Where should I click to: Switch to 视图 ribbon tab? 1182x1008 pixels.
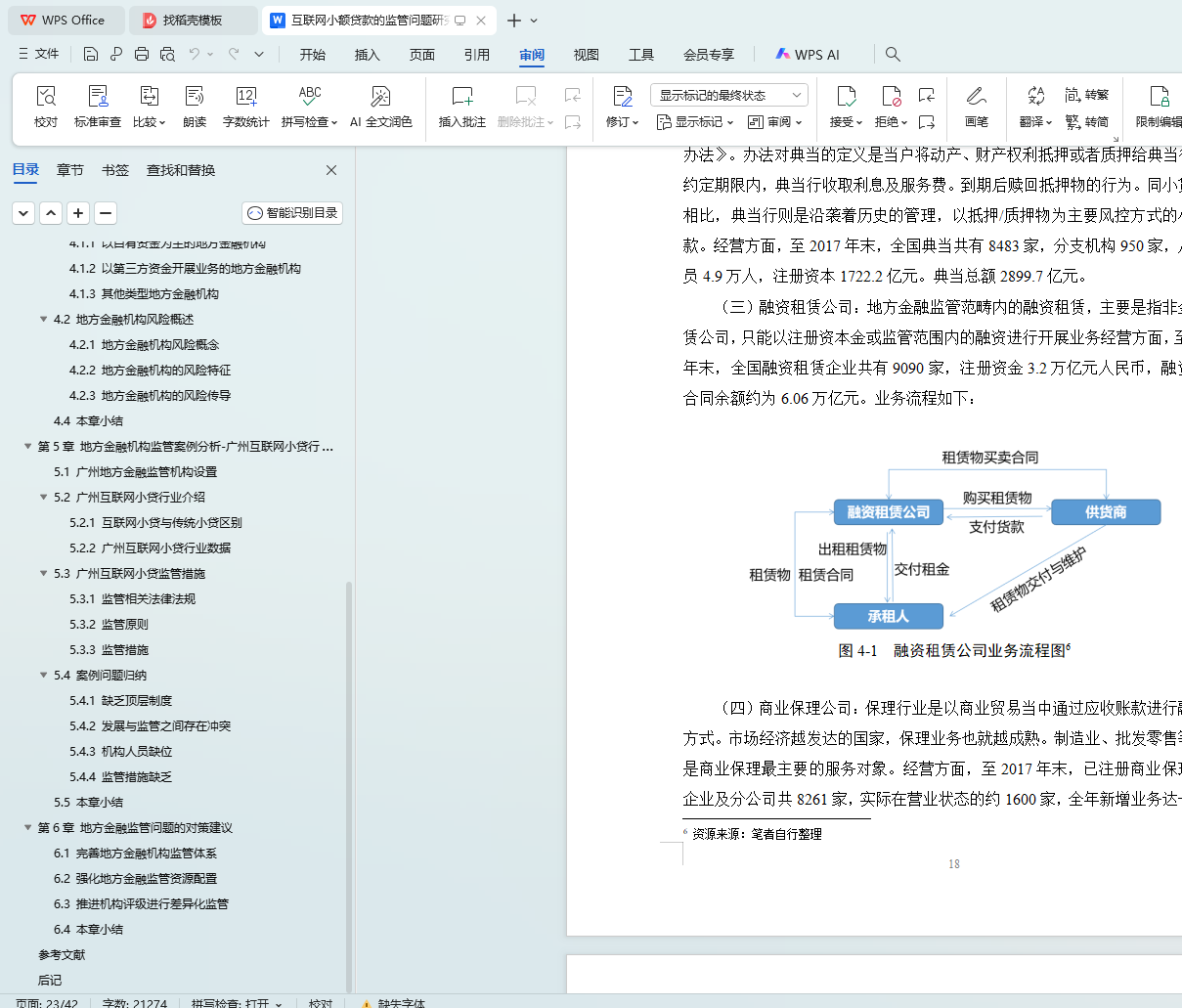click(587, 55)
